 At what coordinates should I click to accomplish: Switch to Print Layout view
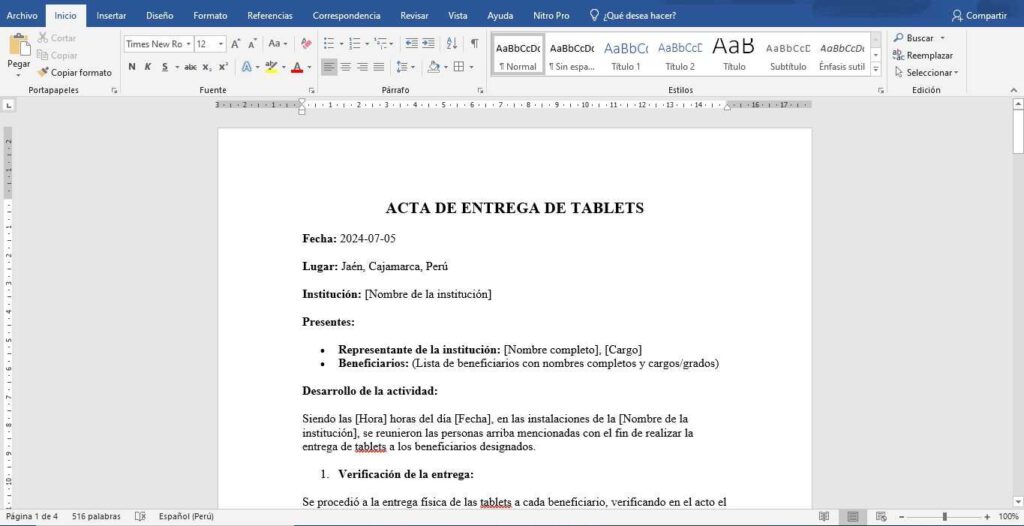click(852, 516)
